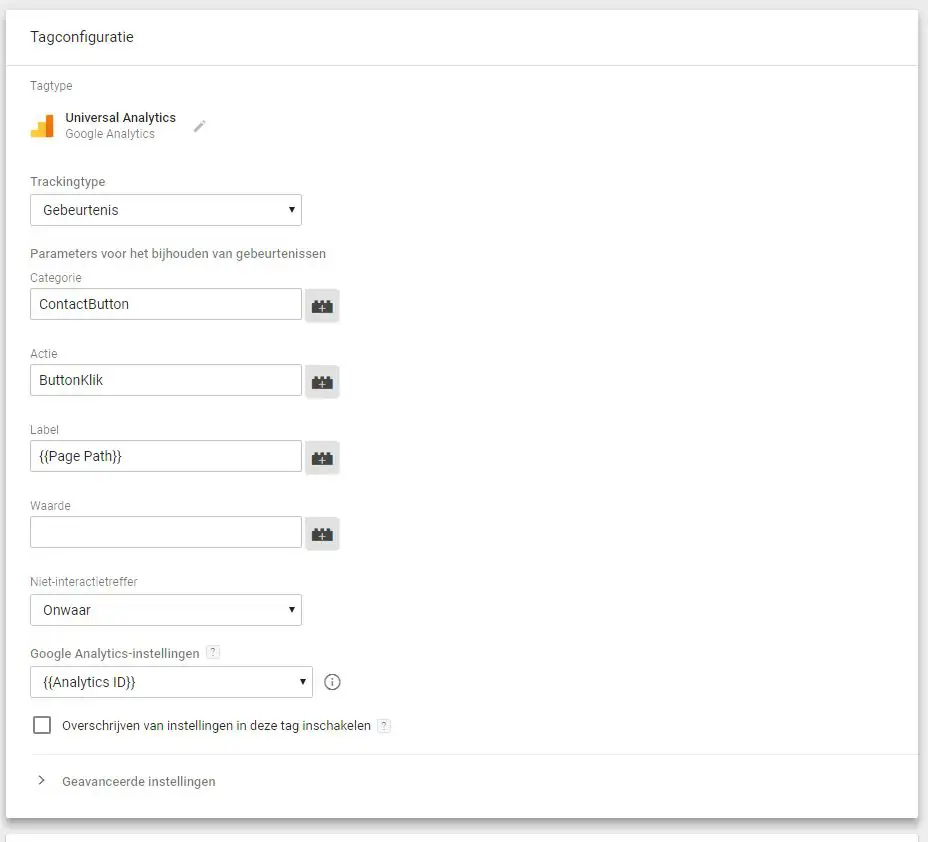The image size is (928, 842).
Task: Click the info icon beside Analytics ID dropdown
Action: pyautogui.click(x=332, y=682)
